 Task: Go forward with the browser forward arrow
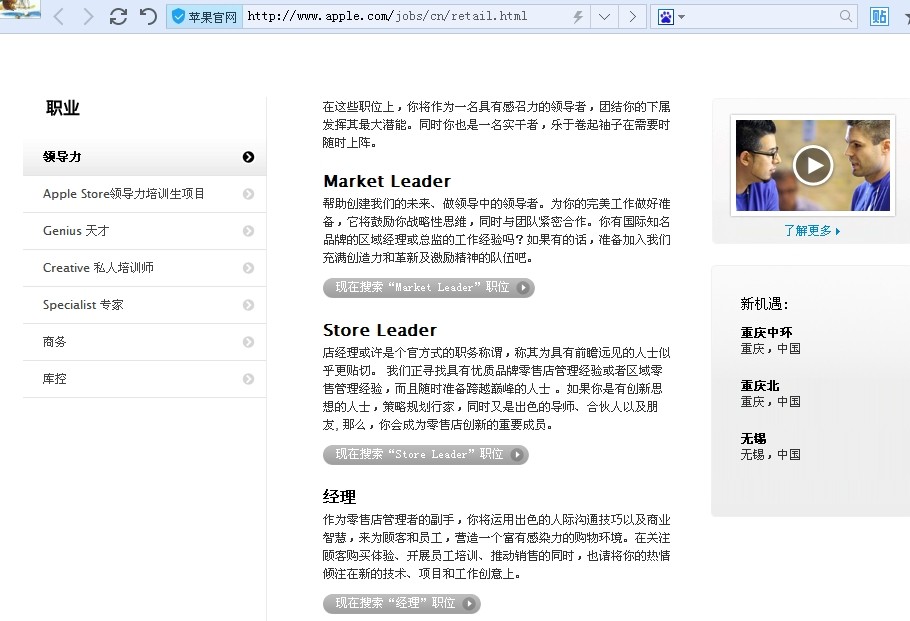coord(88,16)
